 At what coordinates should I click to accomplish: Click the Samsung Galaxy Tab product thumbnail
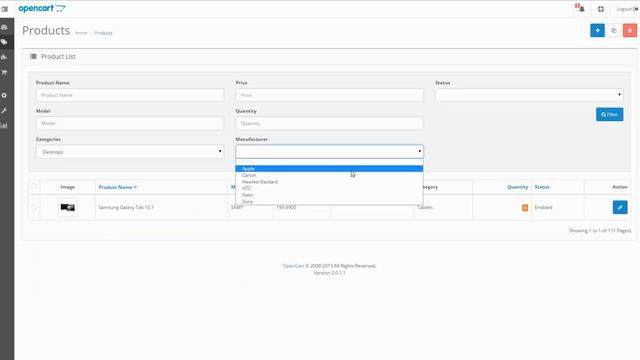point(68,207)
